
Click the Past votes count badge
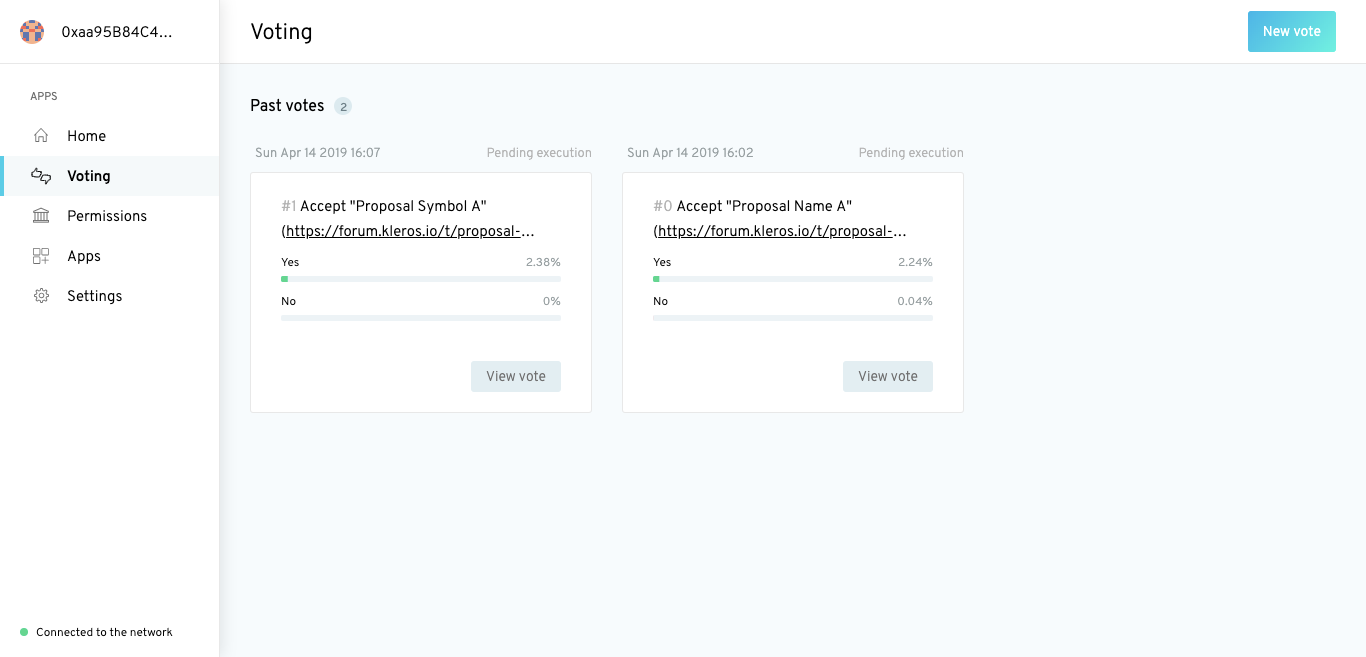click(x=343, y=106)
